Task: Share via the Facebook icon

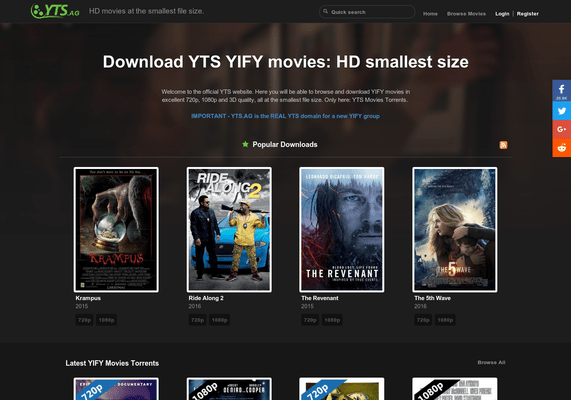Action: tap(562, 90)
